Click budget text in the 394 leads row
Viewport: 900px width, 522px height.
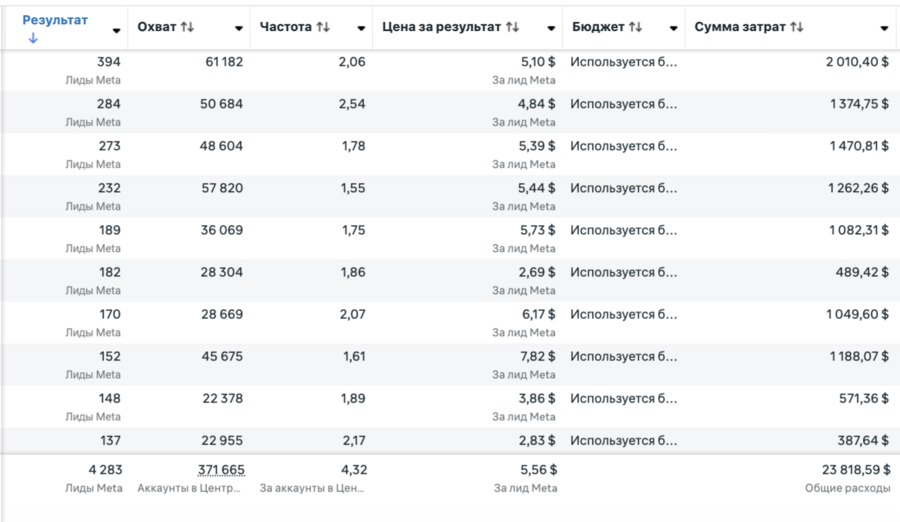click(624, 62)
